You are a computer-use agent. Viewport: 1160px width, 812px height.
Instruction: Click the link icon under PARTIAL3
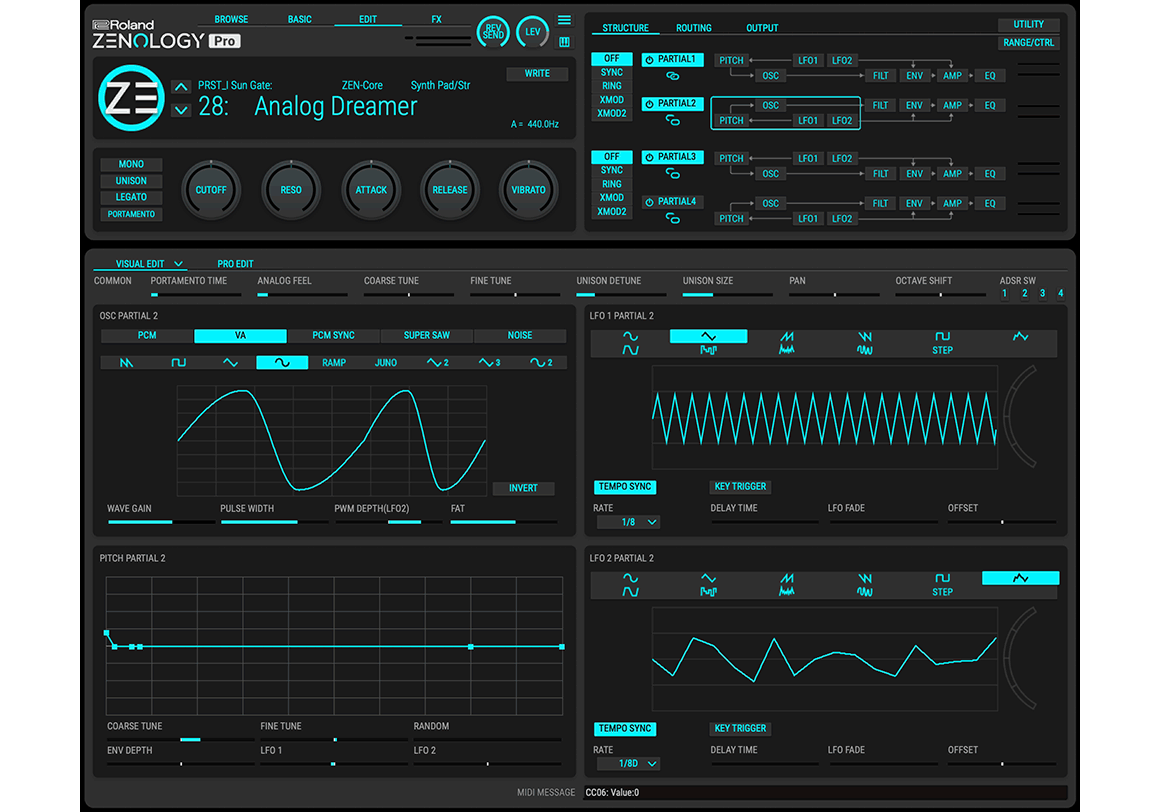point(672,173)
